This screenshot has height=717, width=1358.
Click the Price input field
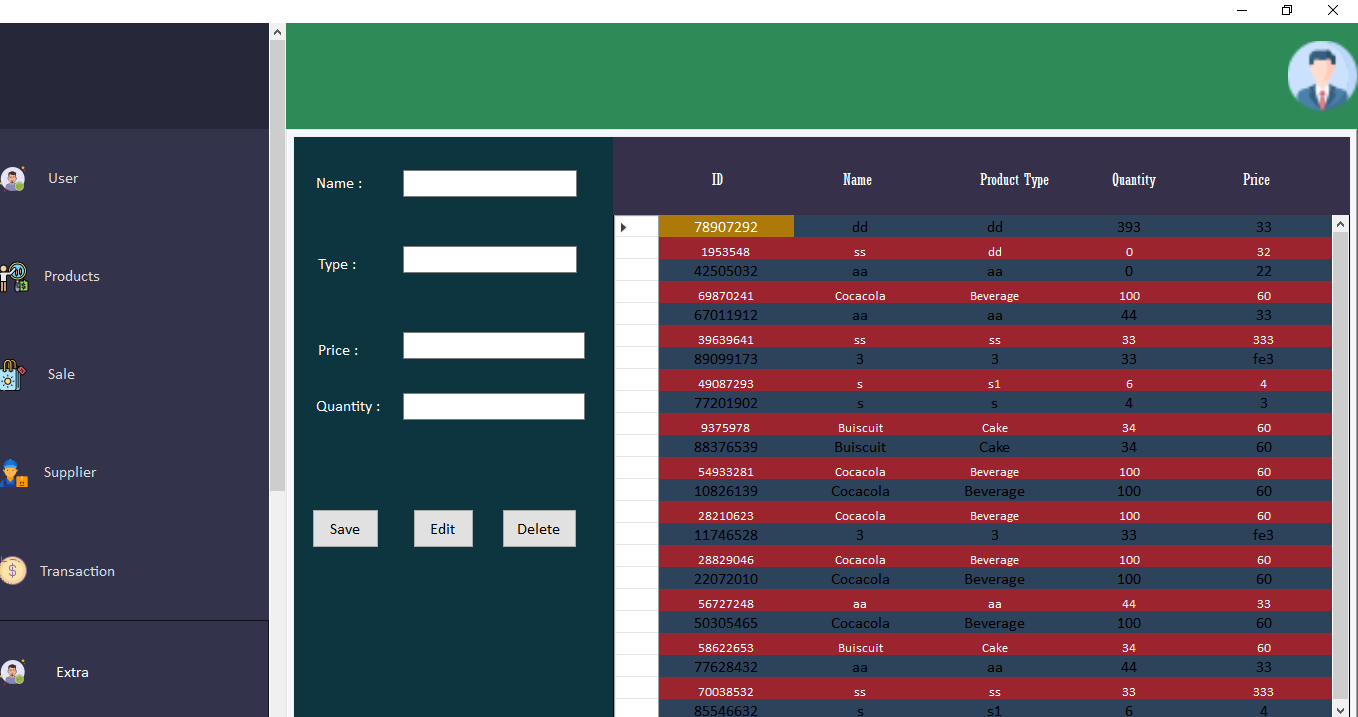[493, 345]
